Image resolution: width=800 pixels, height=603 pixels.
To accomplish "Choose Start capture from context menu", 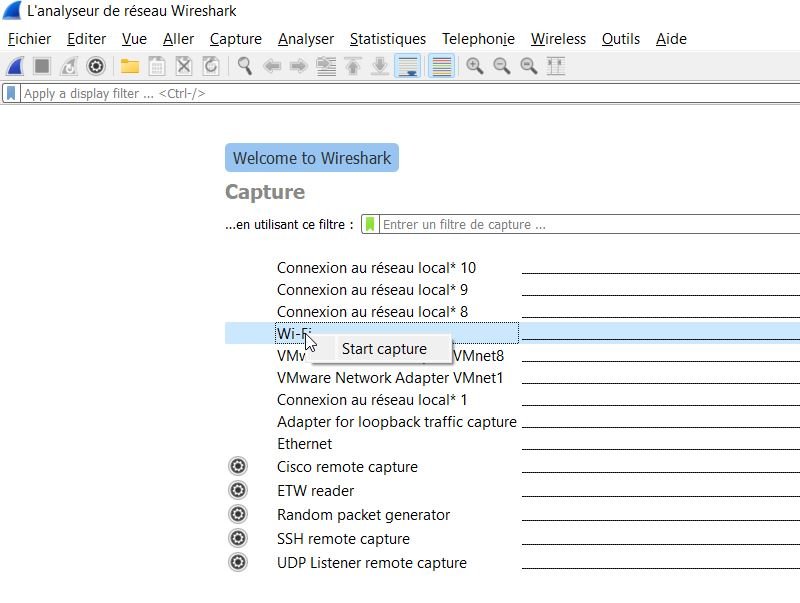I will pyautogui.click(x=382, y=349).
